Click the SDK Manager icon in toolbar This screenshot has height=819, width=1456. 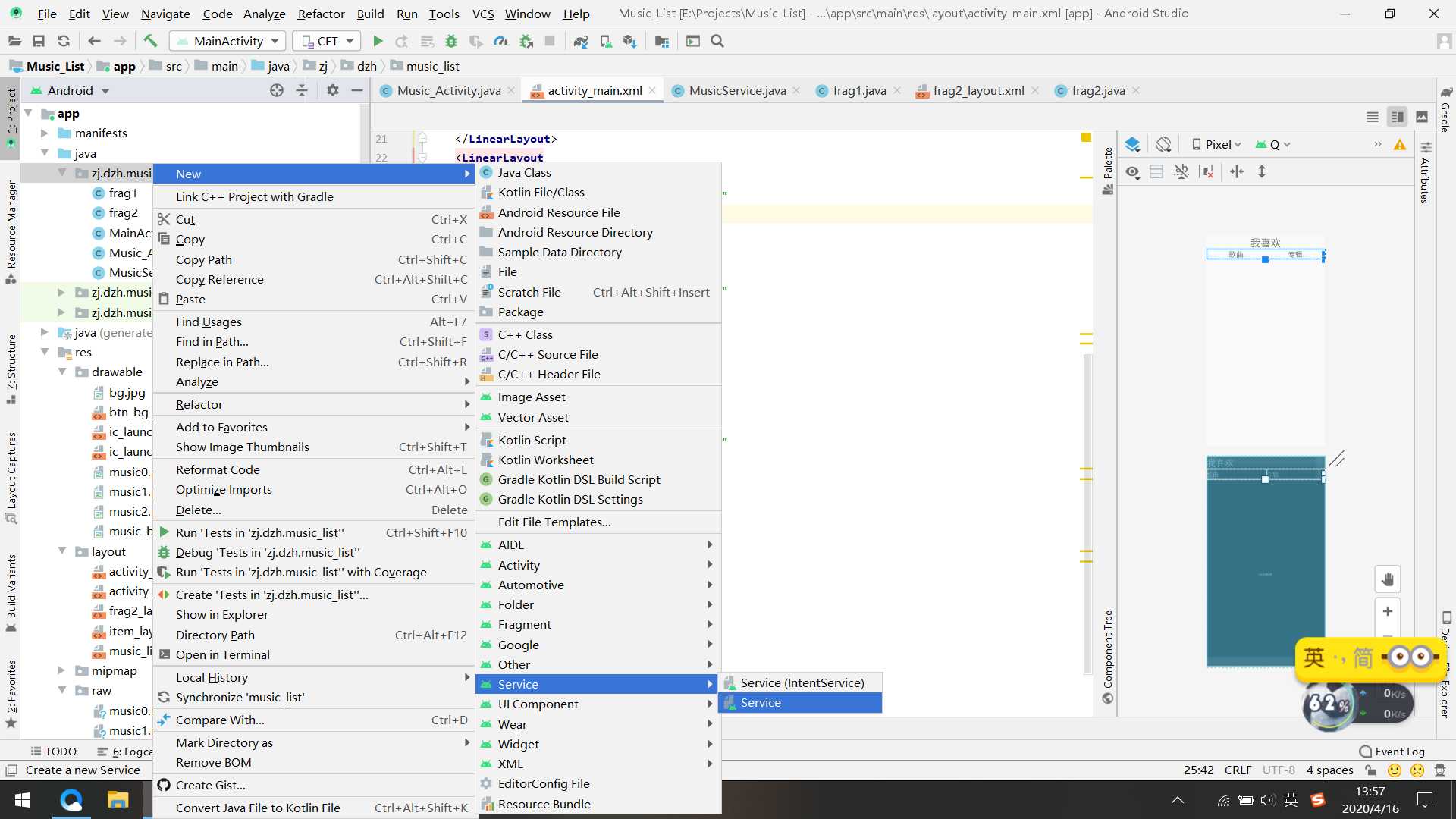632,41
